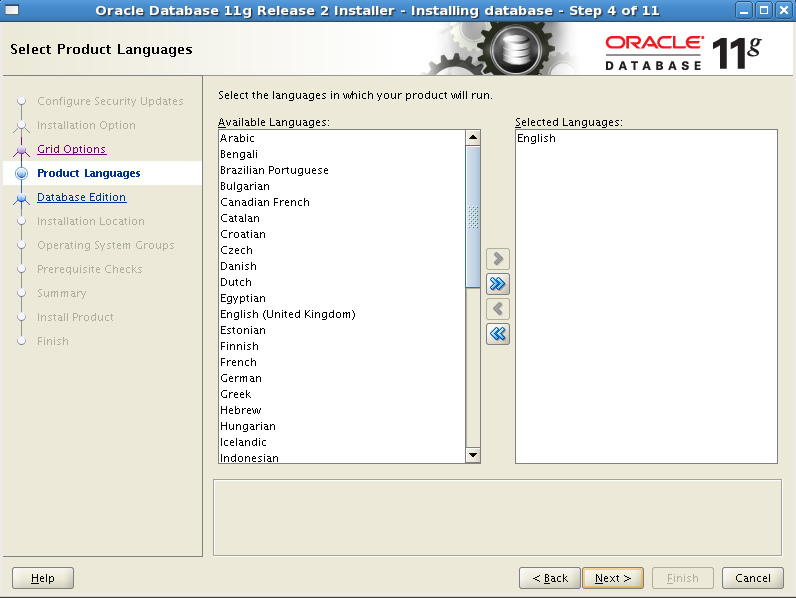Screen dimensions: 796x598
Task: Select Canadian French in the list
Action: (342, 202)
